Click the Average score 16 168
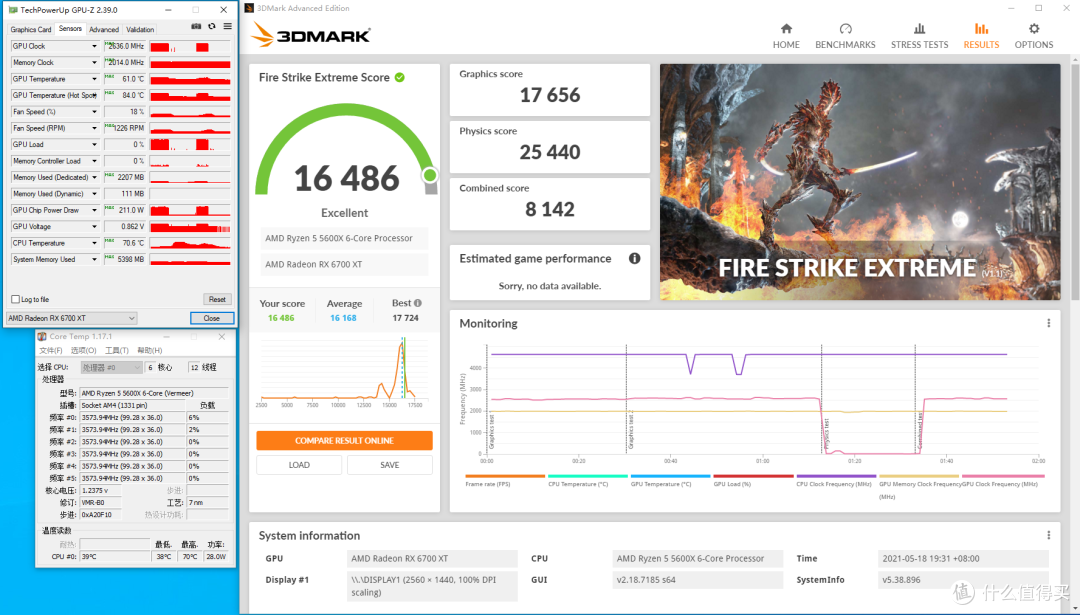 tap(343, 318)
